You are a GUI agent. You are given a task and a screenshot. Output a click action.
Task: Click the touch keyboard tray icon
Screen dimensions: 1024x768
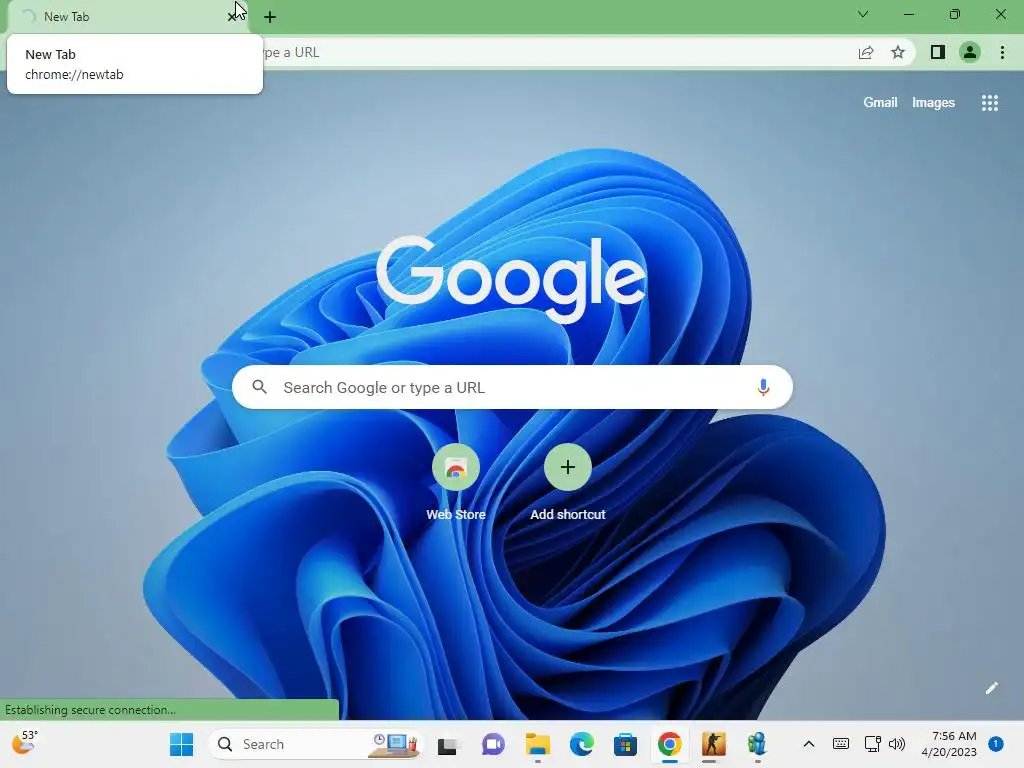pos(841,744)
